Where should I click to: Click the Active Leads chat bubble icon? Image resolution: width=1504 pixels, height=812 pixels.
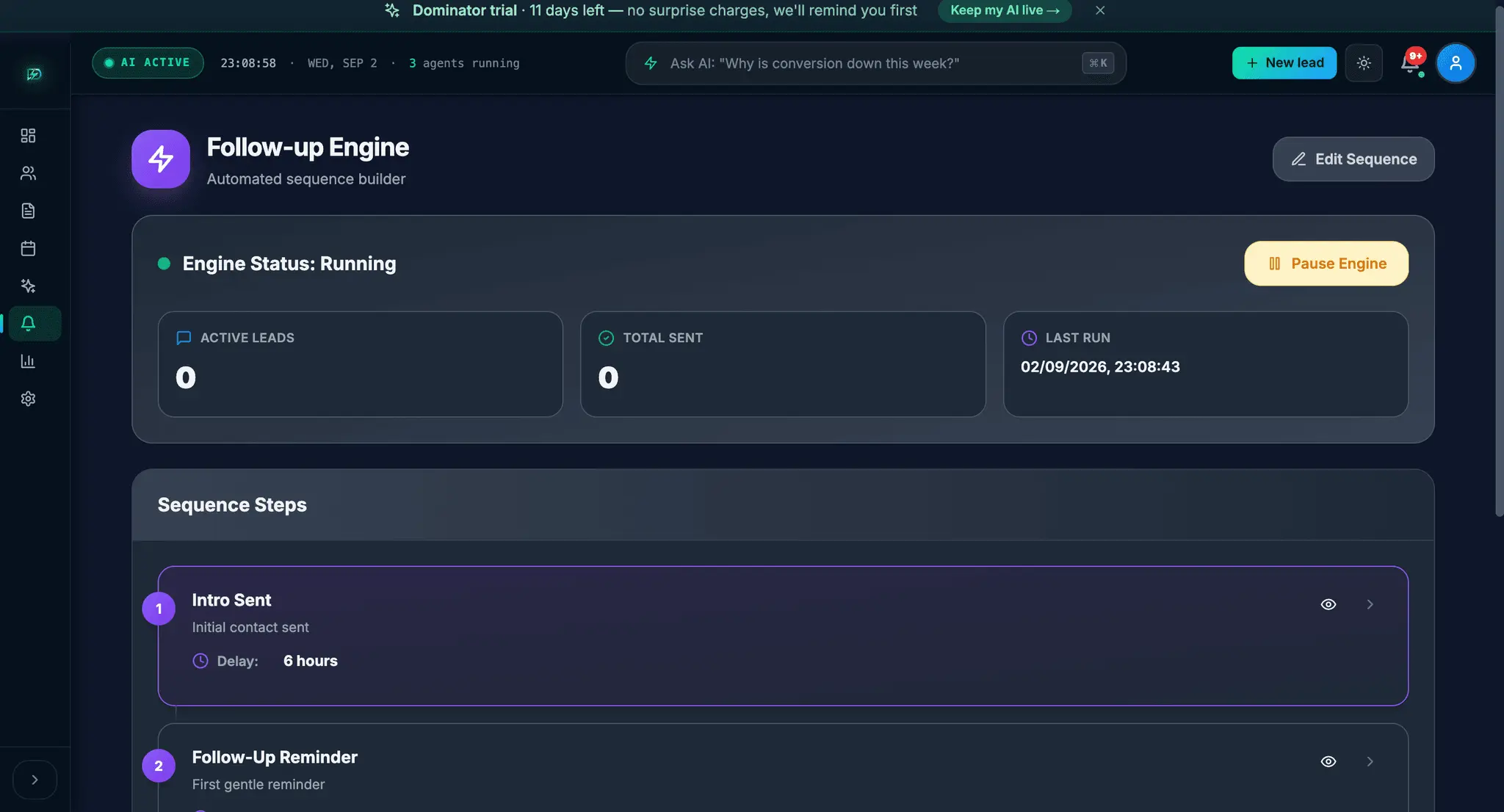(184, 338)
